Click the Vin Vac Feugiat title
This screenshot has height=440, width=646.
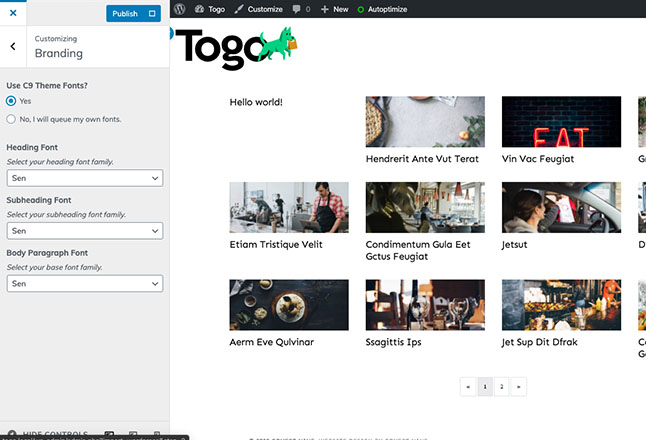(538, 159)
